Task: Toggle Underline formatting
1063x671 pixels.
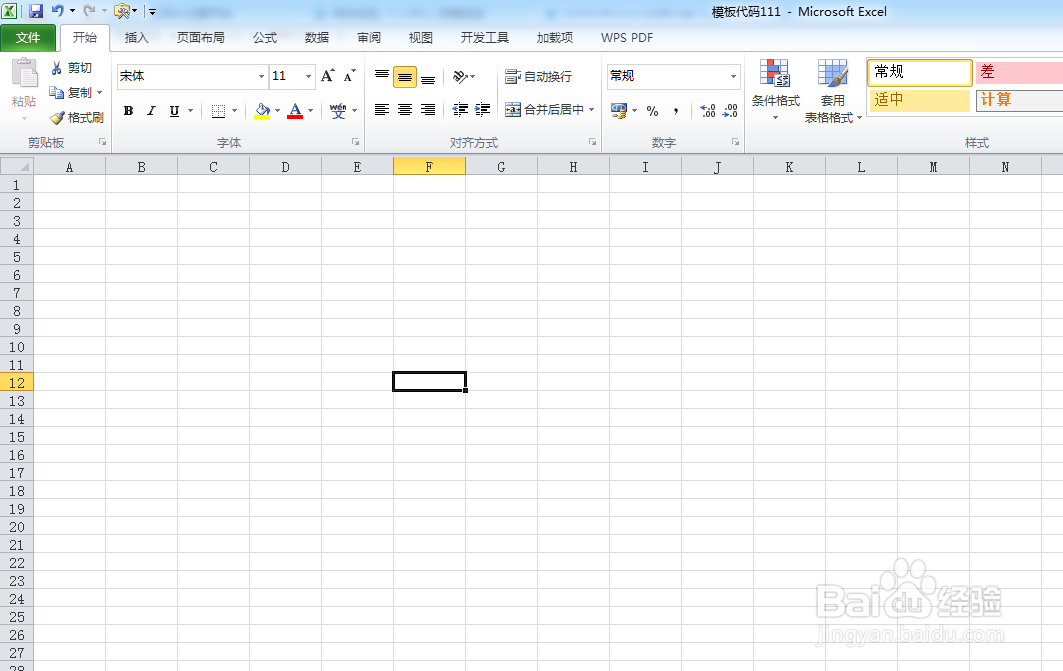Action: (174, 110)
